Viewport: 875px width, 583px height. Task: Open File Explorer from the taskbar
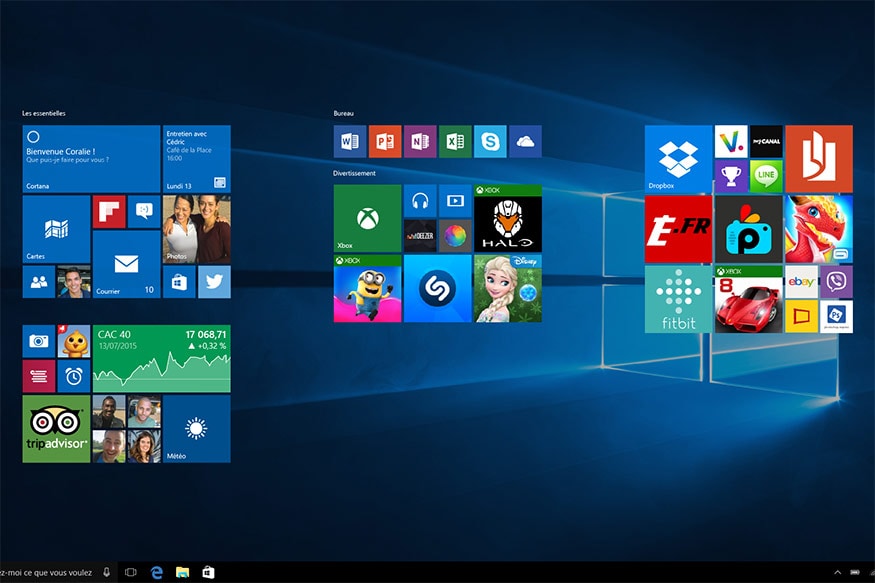182,572
